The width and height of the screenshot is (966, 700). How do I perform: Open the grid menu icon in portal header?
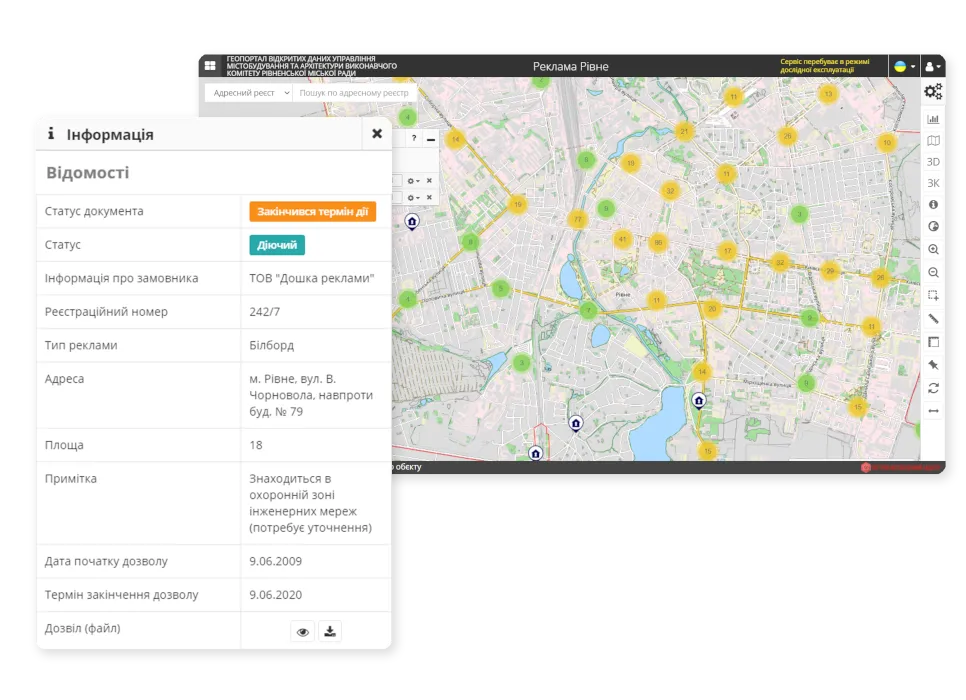coord(210,65)
